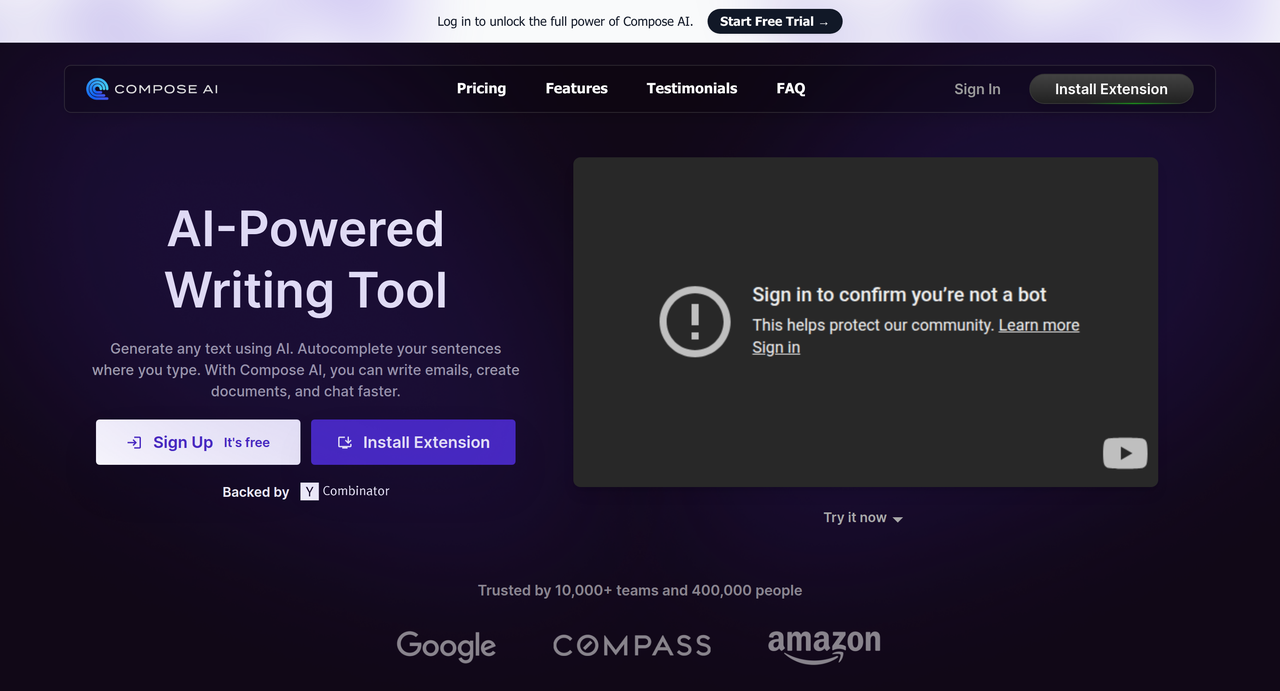Screen dimensions: 1280x691
Task: Open Learn more link in video
Action: [1039, 325]
